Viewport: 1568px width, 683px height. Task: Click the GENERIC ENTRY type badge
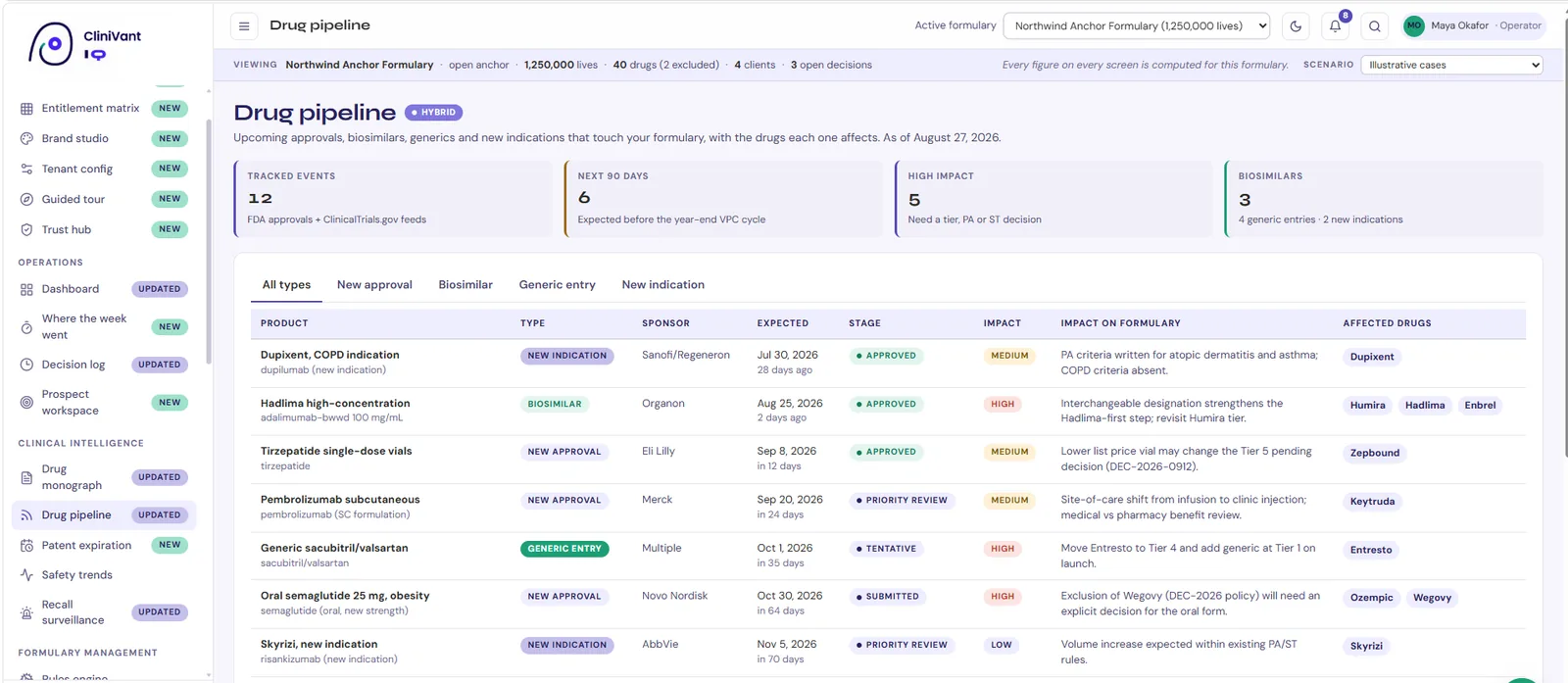(564, 549)
